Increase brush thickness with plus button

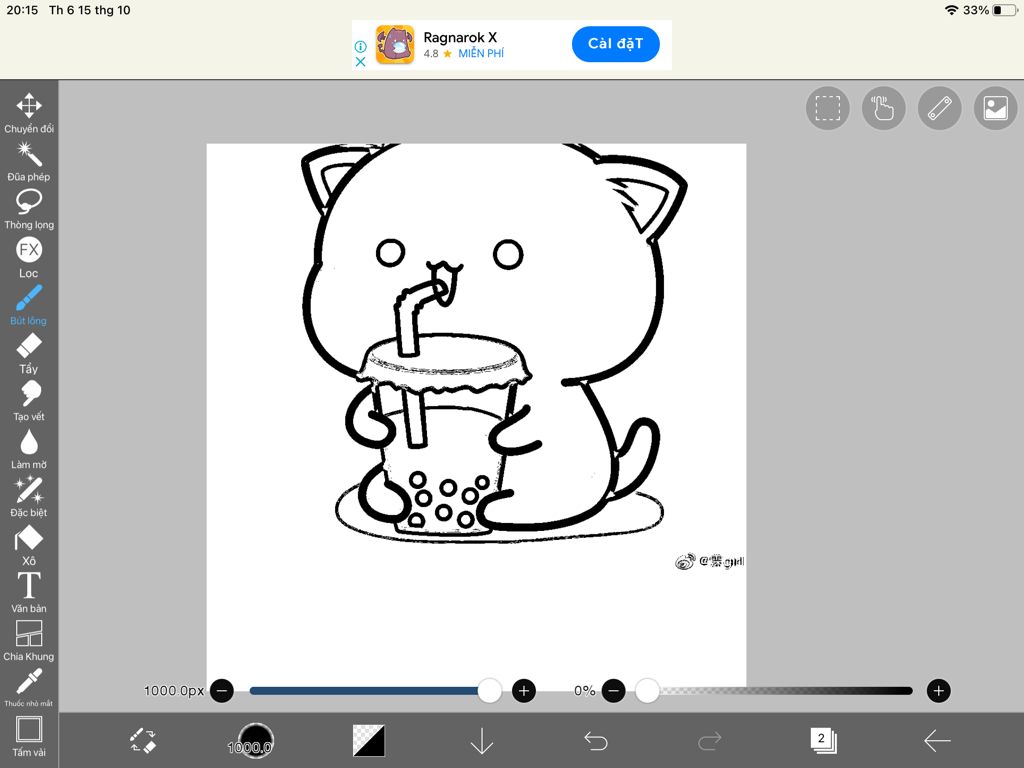tap(524, 690)
